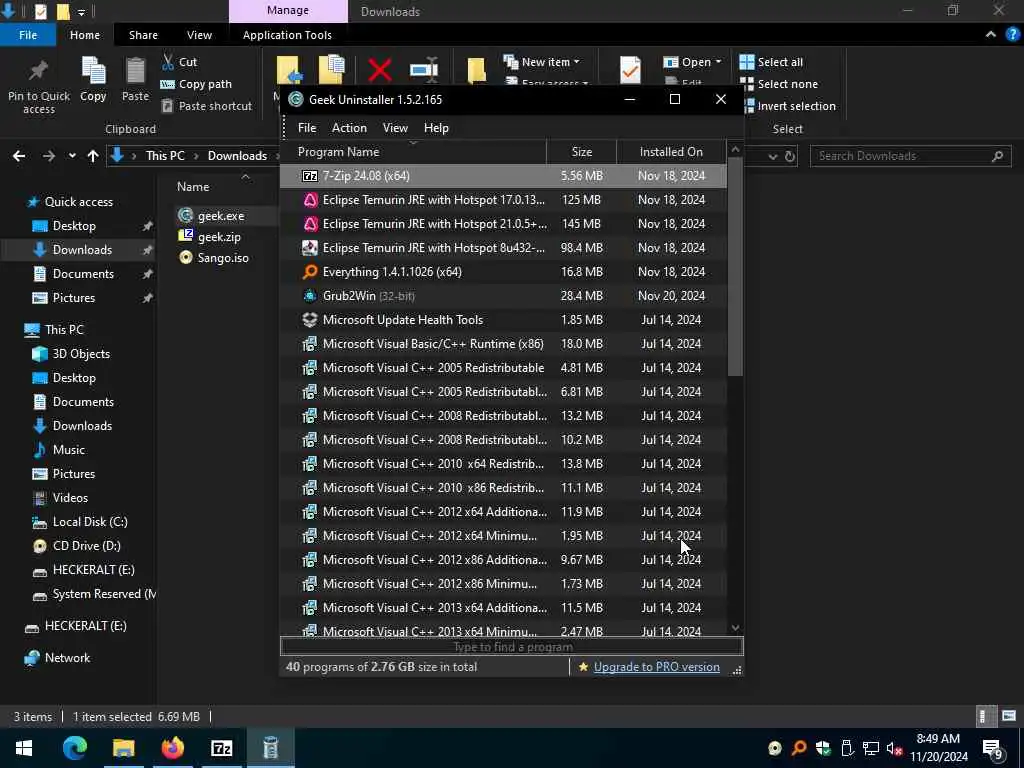The image size is (1024, 768).
Task: Switch to Application Tools tab
Action: point(287,35)
